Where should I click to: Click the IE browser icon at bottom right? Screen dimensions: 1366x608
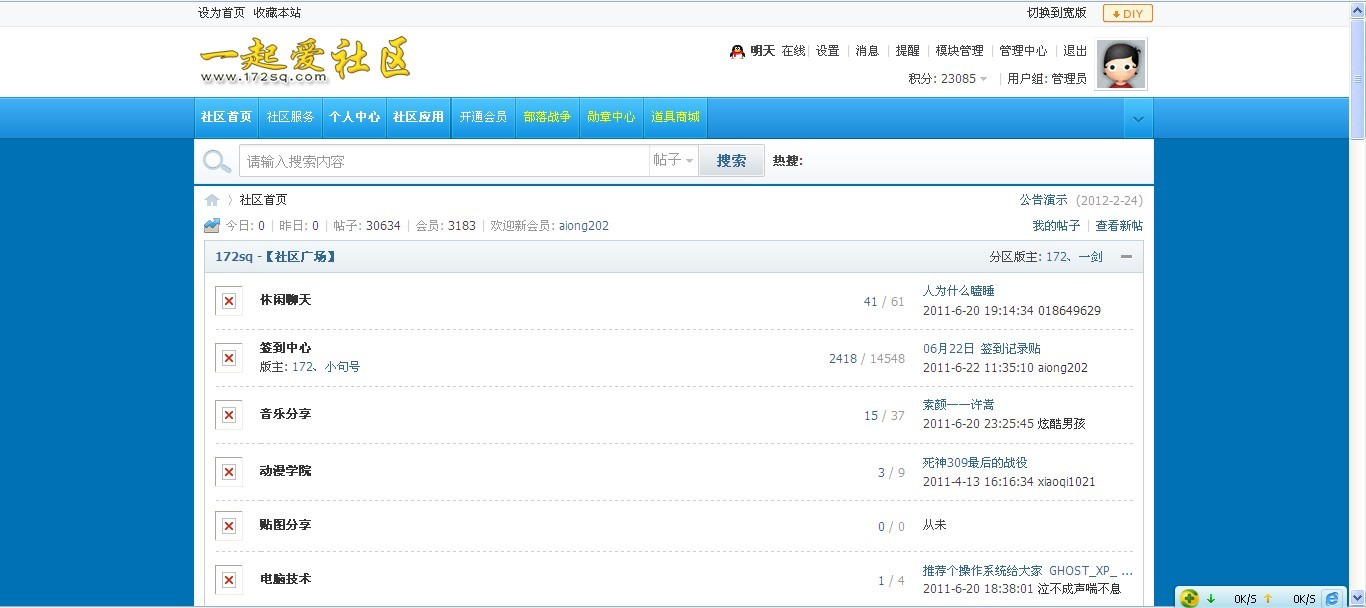pyautogui.click(x=1332, y=598)
